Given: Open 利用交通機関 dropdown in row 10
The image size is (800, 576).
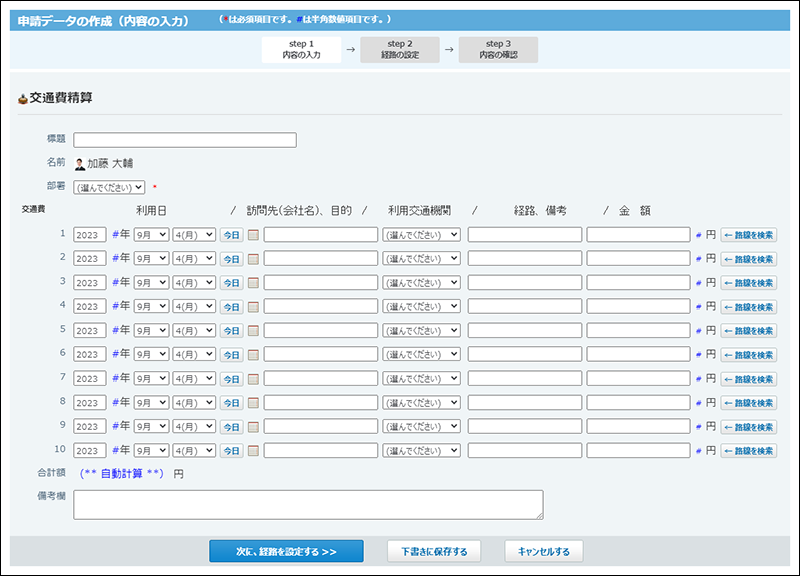Looking at the screenshot, I should tap(421, 450).
